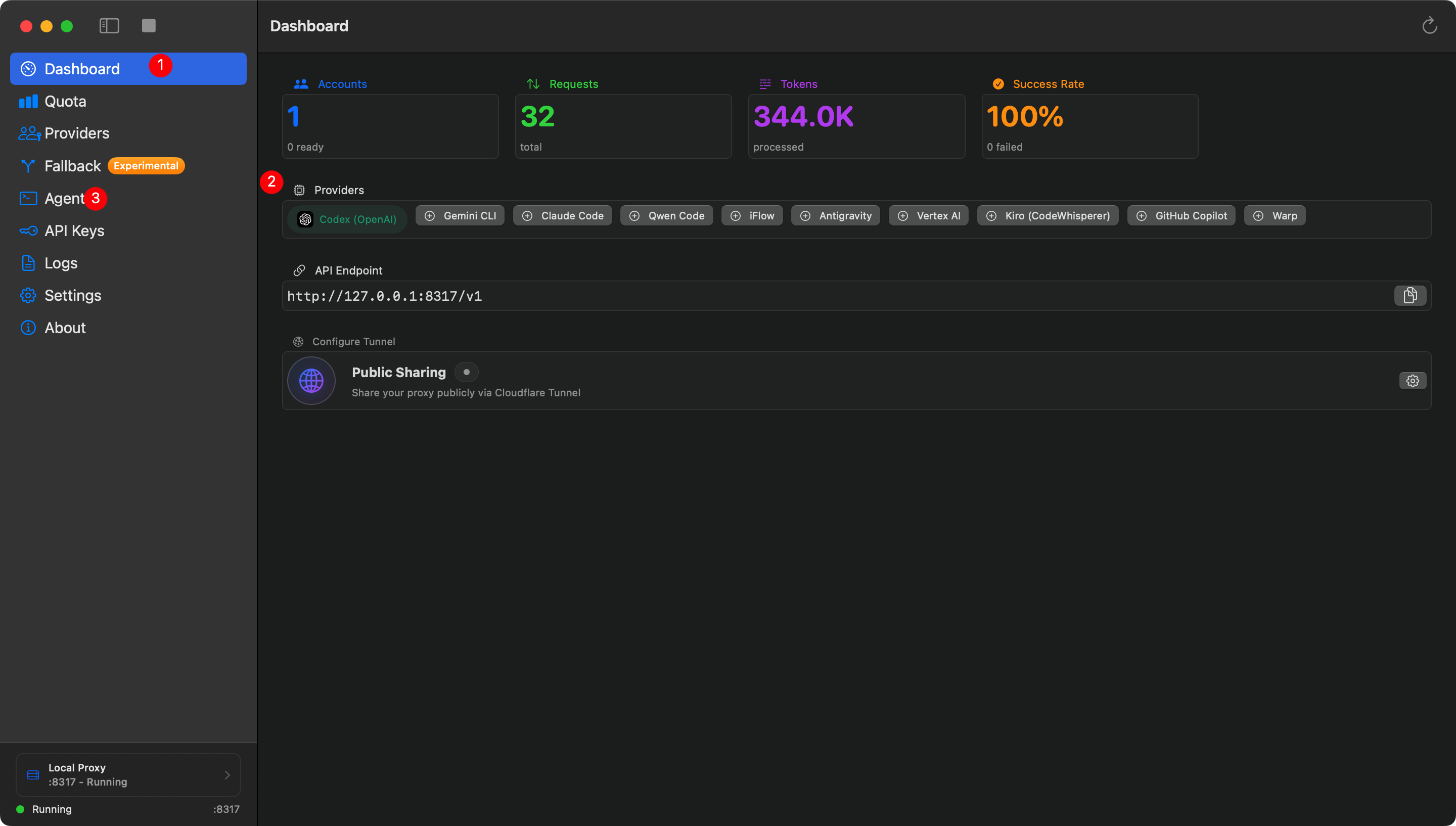Image resolution: width=1456 pixels, height=826 pixels.
Task: Click the stop proxy square icon
Action: [149, 26]
